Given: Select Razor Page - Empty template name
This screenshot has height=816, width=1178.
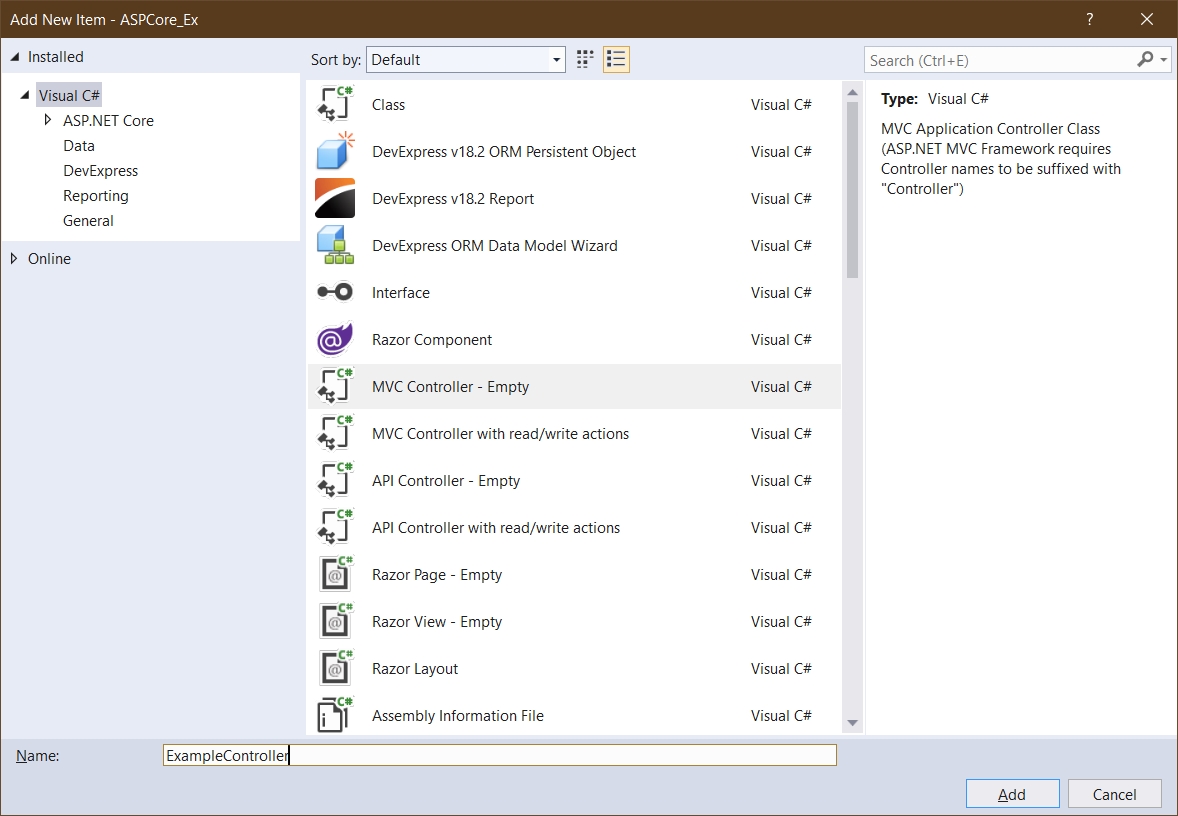Looking at the screenshot, I should 436,575.
